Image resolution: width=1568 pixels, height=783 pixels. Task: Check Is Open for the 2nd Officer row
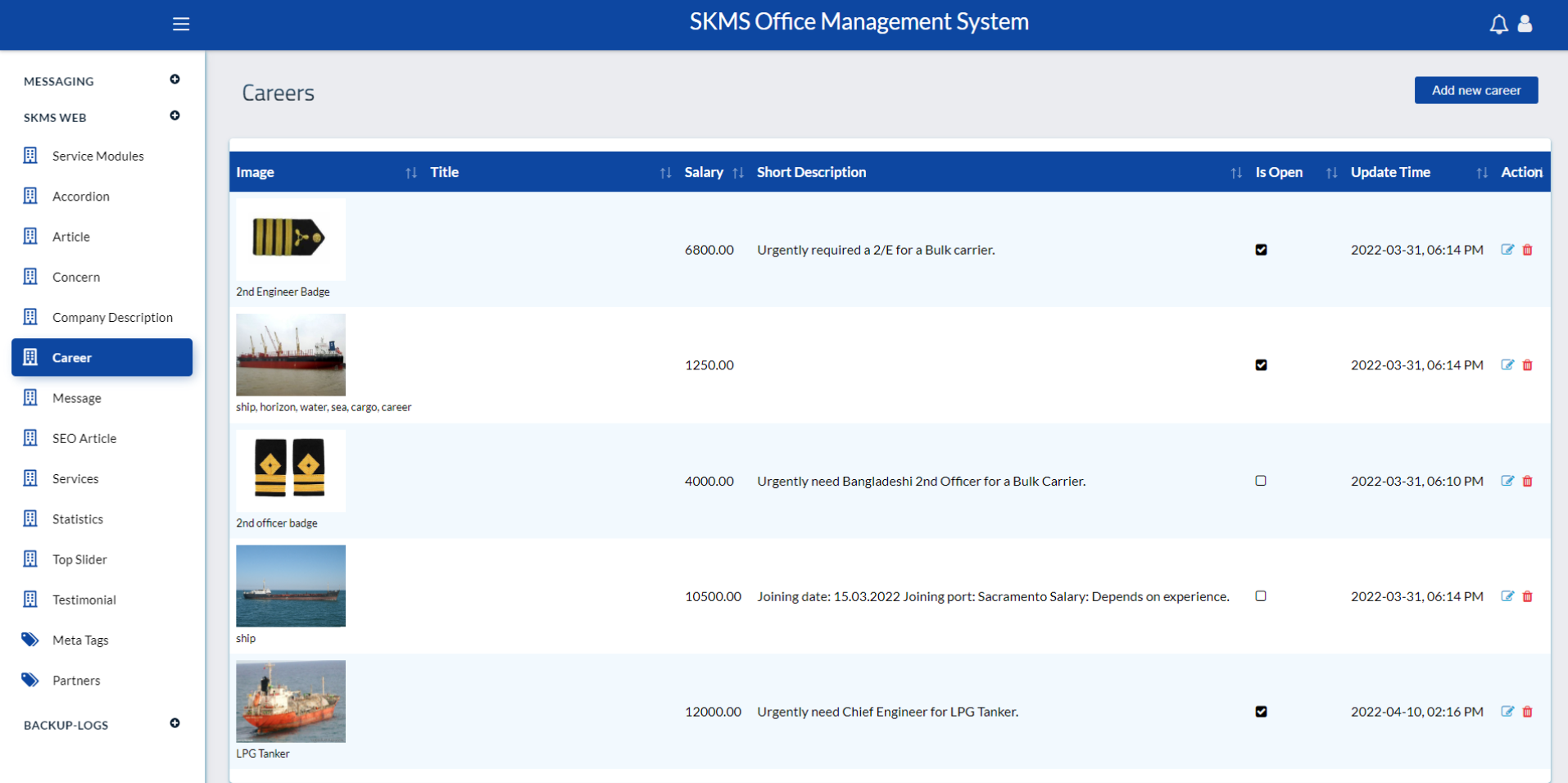click(x=1261, y=481)
